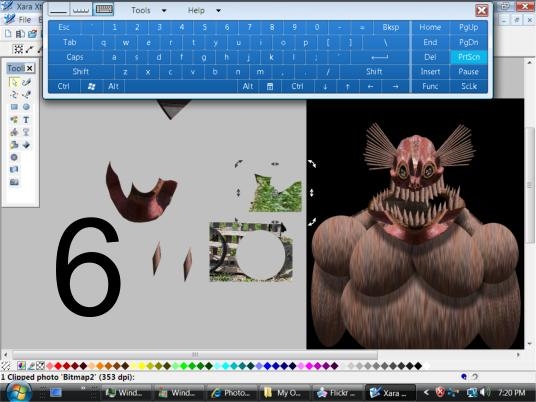Click the Insert key
The image size is (536, 402).
coord(430,72)
